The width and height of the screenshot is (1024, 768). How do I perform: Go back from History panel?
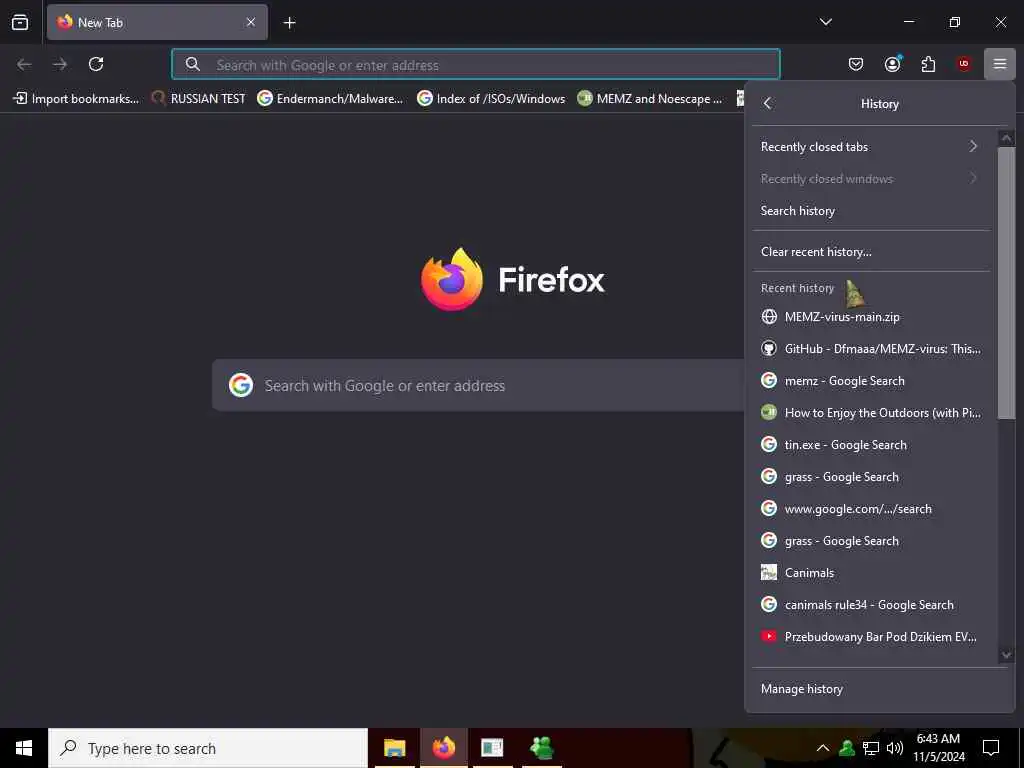click(x=768, y=103)
